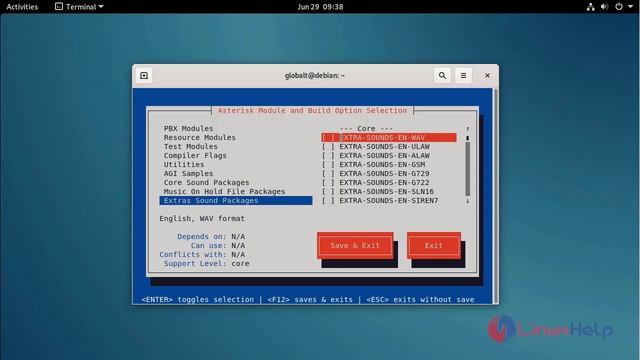The image size is (640, 360).
Task: Click the list scroll down arrow
Action: 467,200
